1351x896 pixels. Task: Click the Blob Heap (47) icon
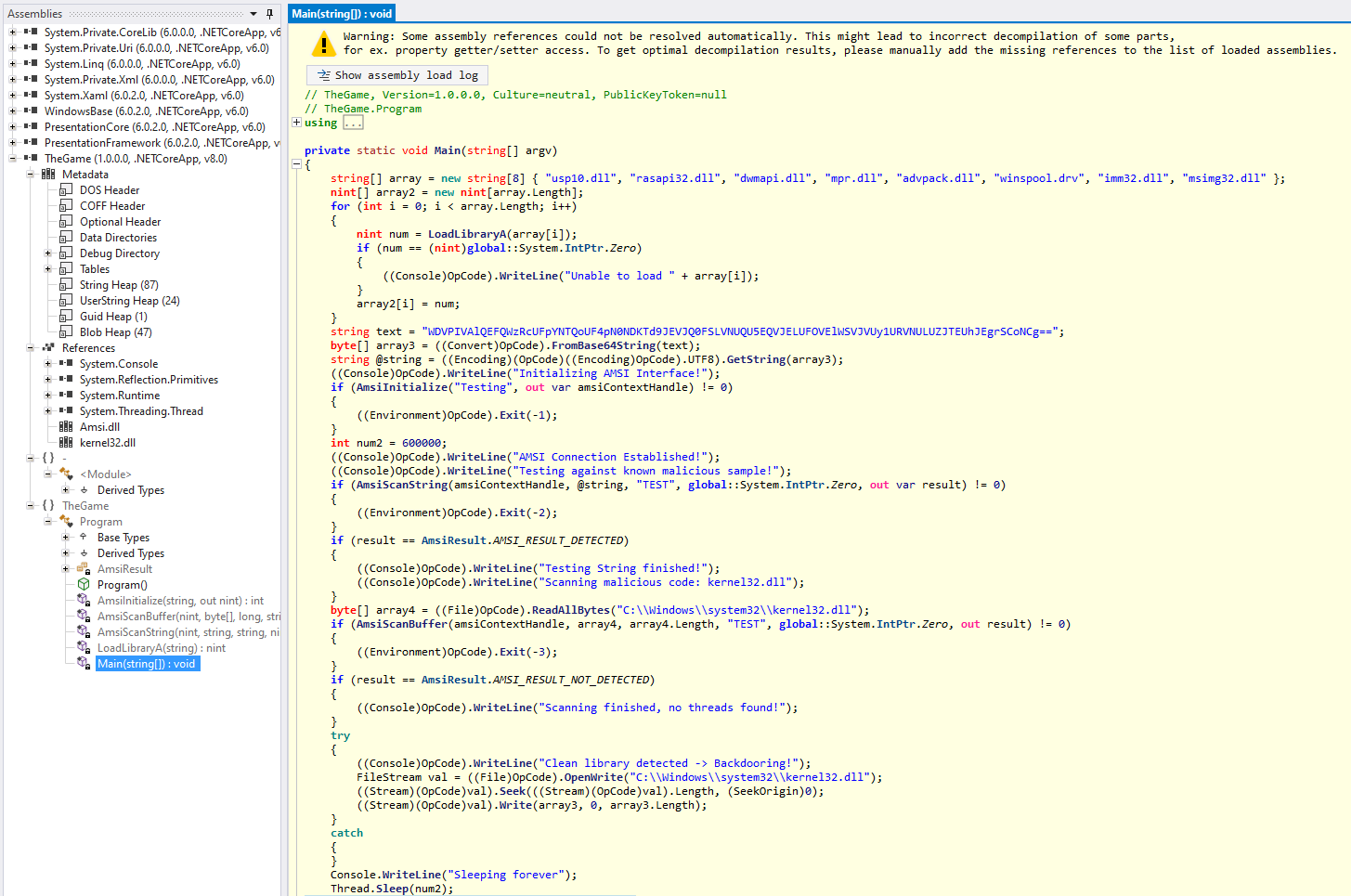coord(66,331)
